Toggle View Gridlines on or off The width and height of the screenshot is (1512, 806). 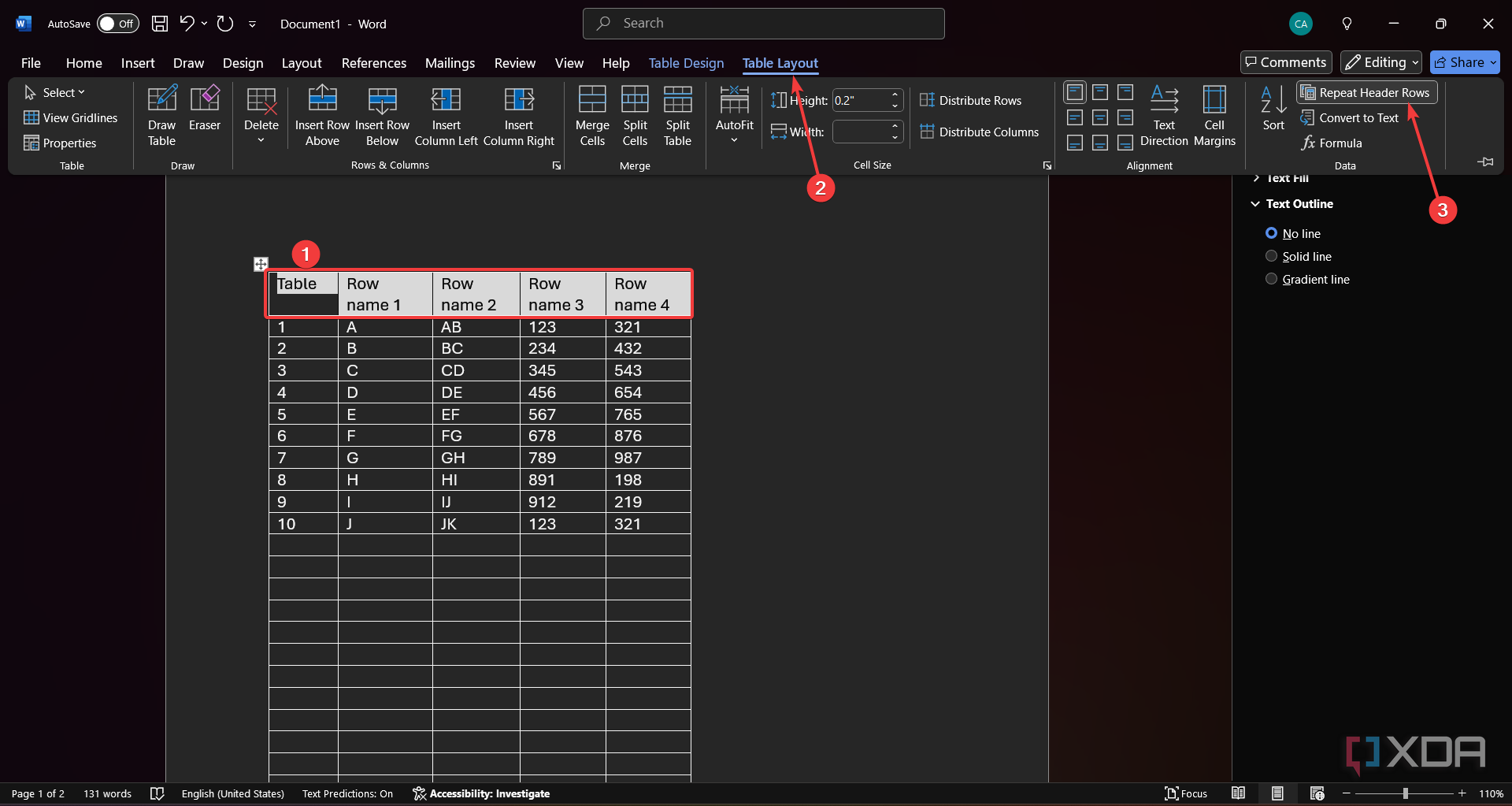(x=71, y=117)
